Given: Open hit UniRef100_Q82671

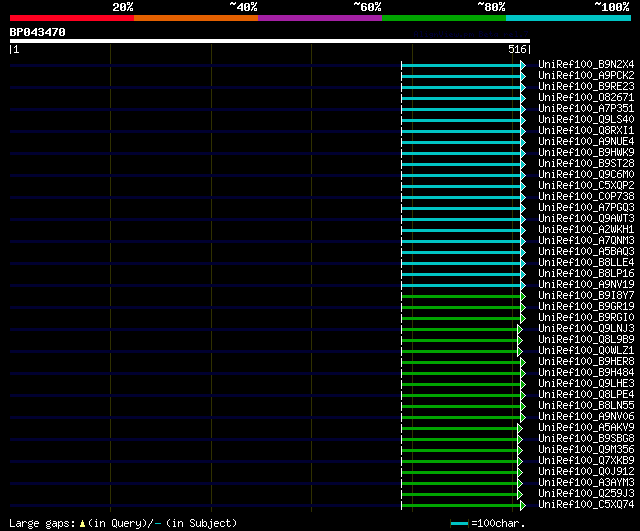Looking at the screenshot, I should click(586, 98).
